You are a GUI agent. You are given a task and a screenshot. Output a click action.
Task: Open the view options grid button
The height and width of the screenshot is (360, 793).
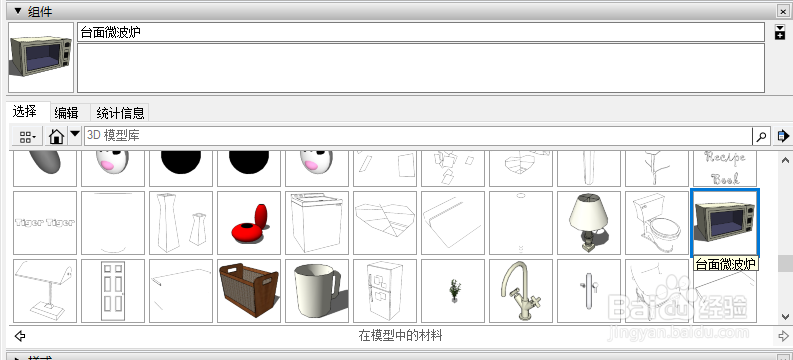click(27, 136)
